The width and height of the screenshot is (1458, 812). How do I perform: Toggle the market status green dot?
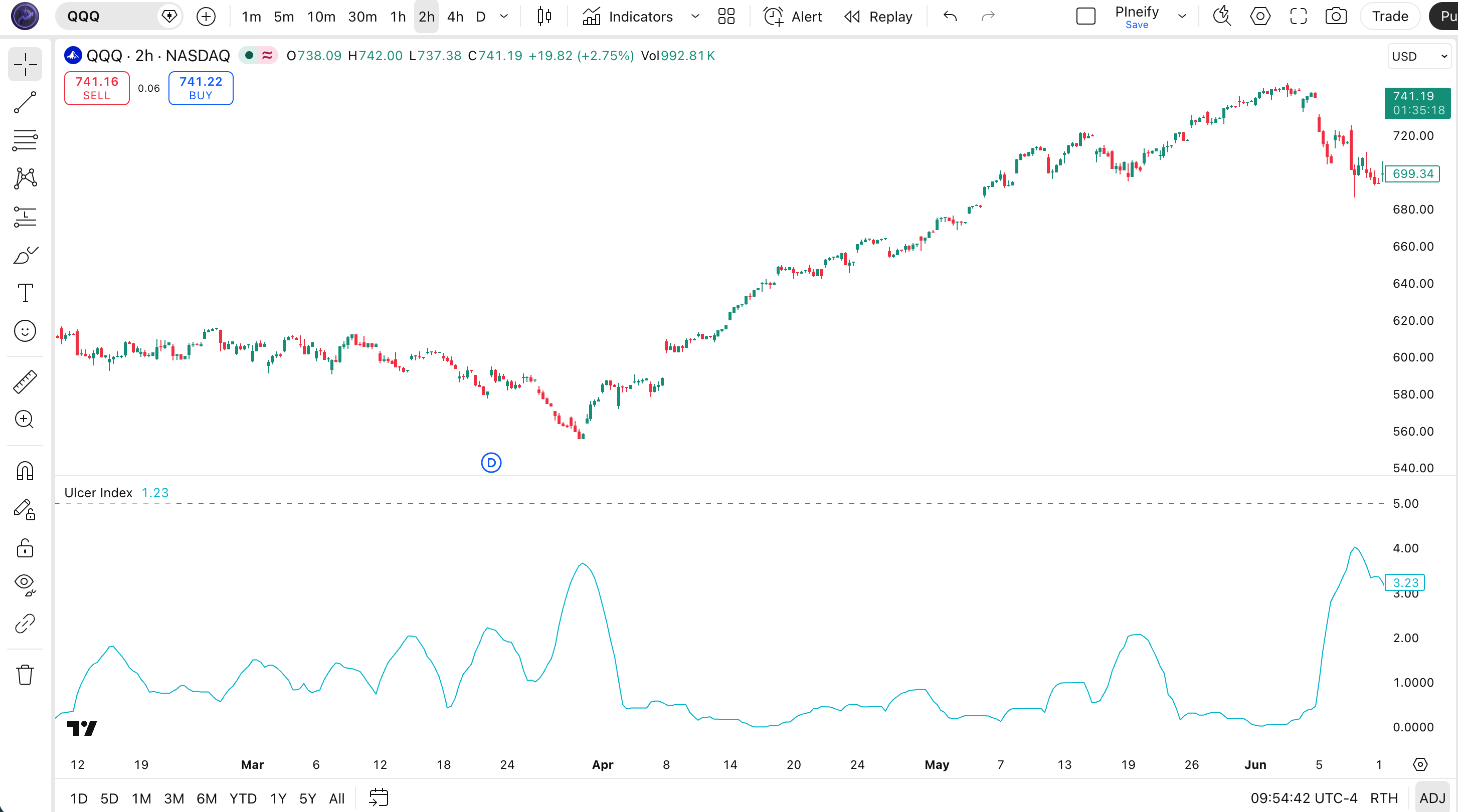point(249,56)
